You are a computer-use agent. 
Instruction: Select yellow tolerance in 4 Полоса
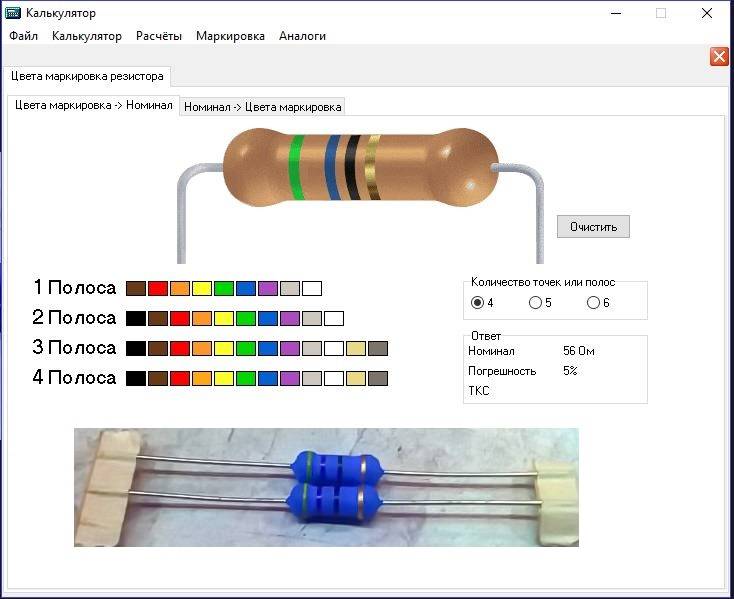pyautogui.click(x=224, y=378)
